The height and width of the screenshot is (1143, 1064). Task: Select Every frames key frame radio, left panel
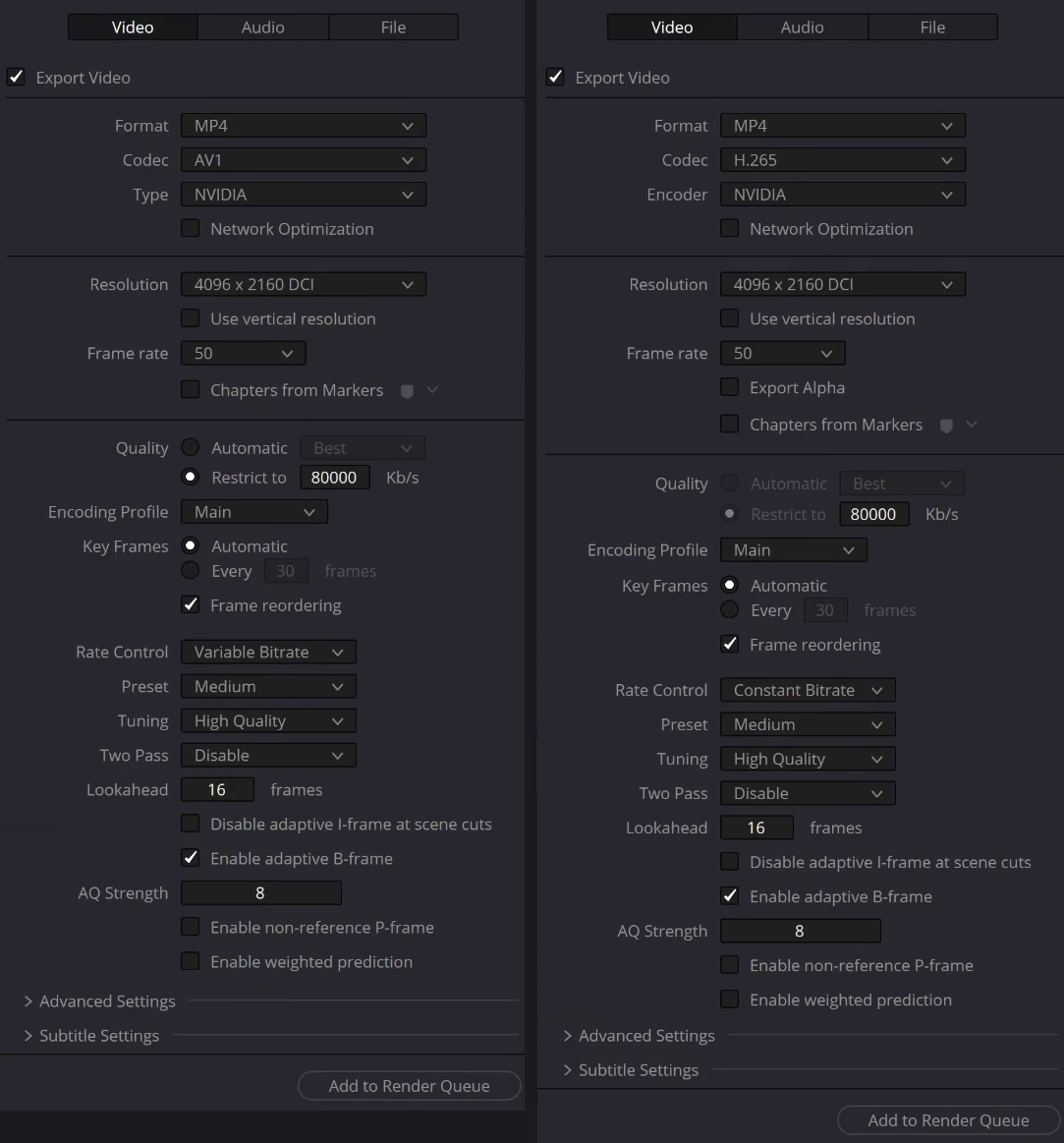191,570
